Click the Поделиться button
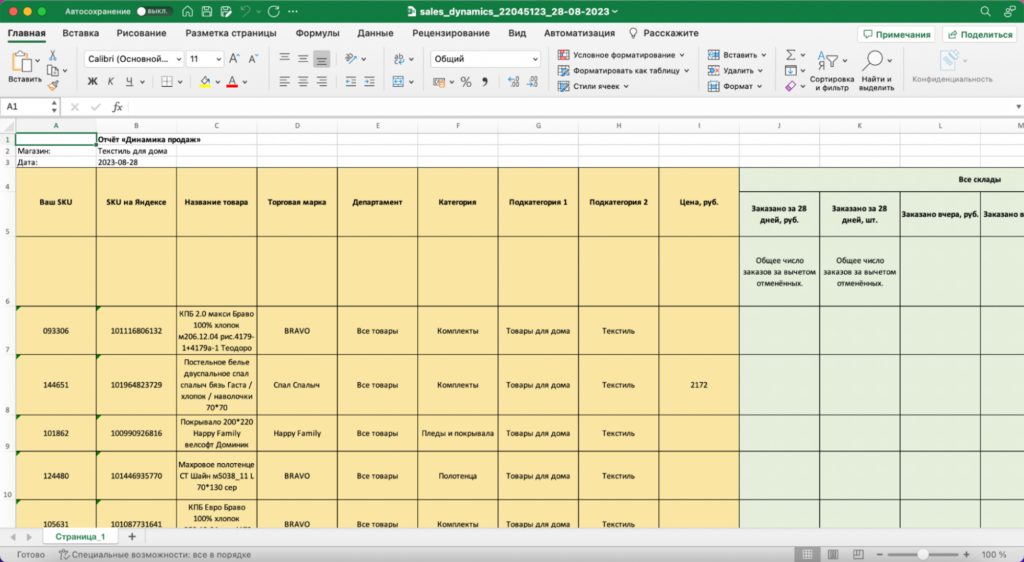1024x562 pixels. tap(979, 34)
